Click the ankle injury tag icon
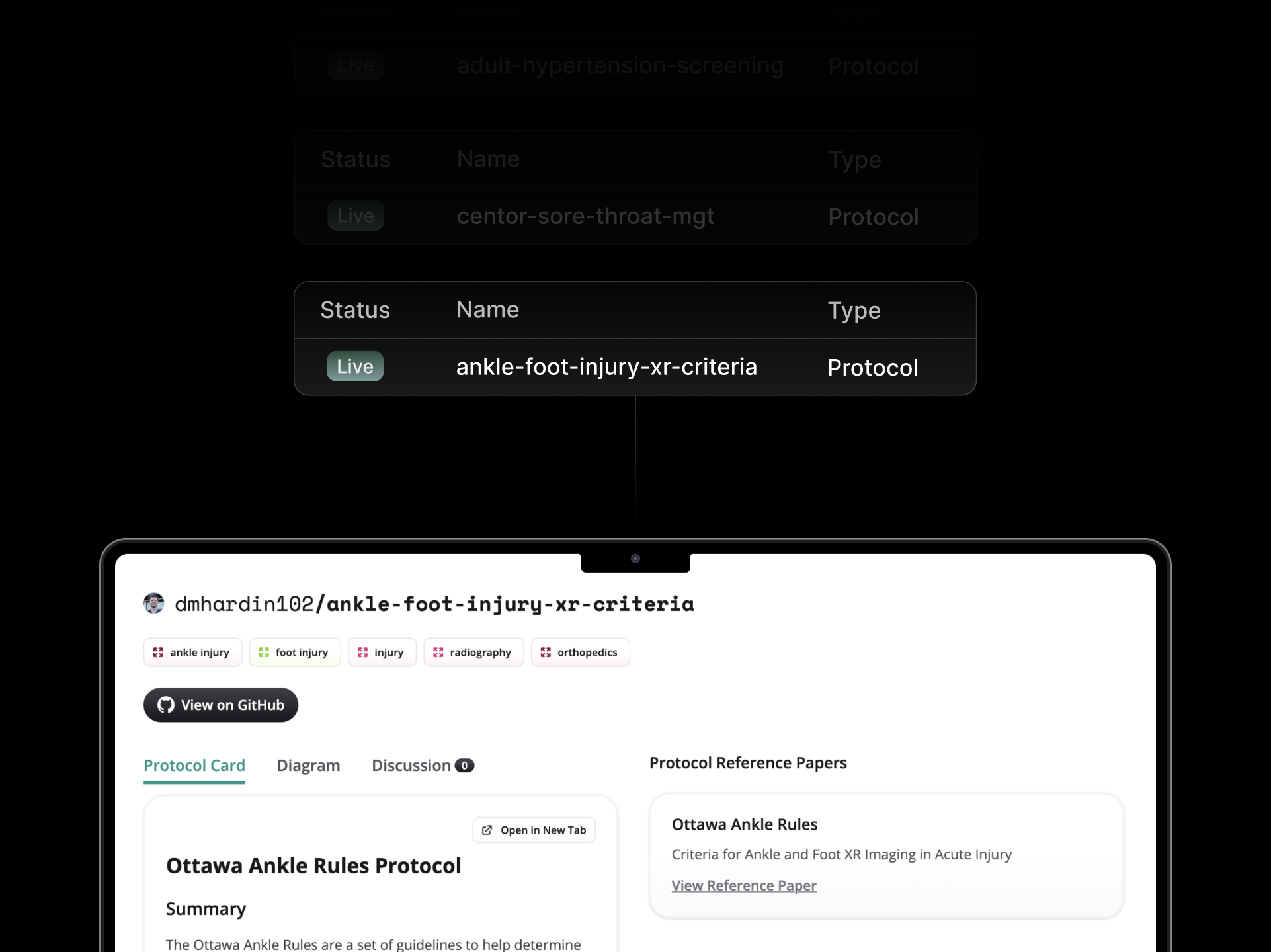Image resolution: width=1271 pixels, height=952 pixels. (158, 653)
